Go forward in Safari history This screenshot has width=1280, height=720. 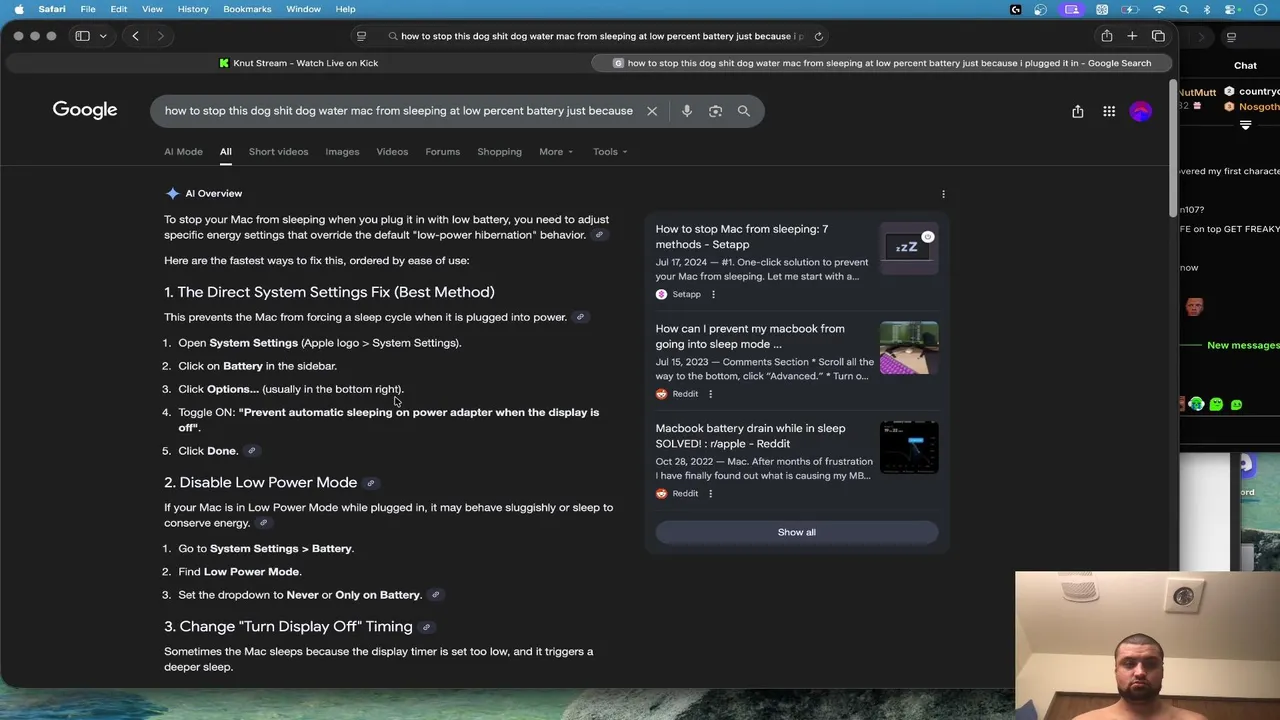[160, 36]
